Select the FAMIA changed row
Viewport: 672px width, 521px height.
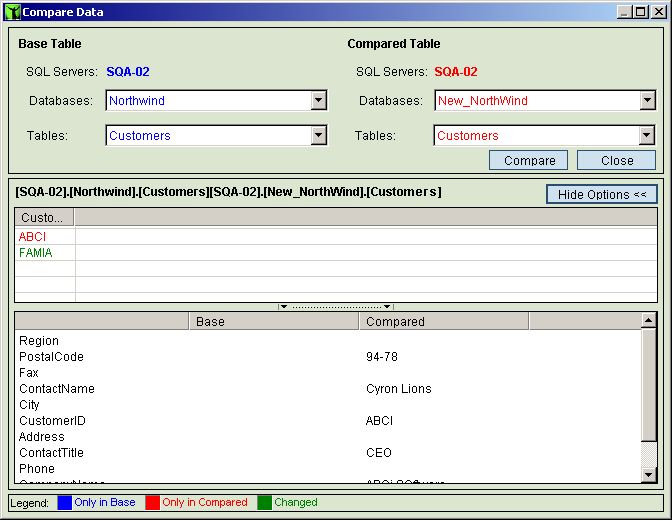(x=36, y=253)
